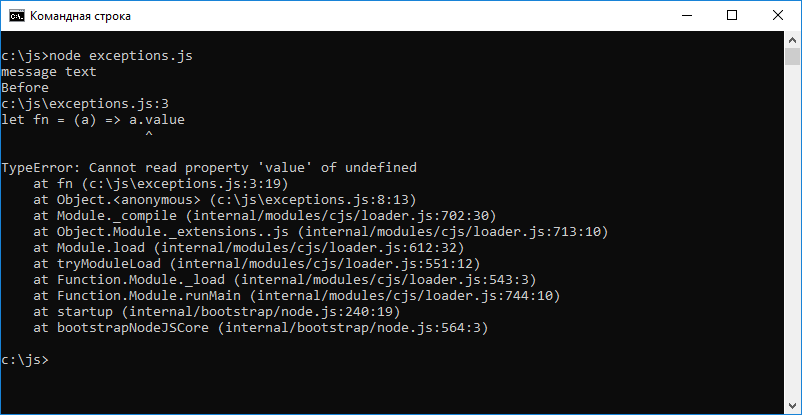
Task: Click the Командная строка title text
Action: pos(80,17)
